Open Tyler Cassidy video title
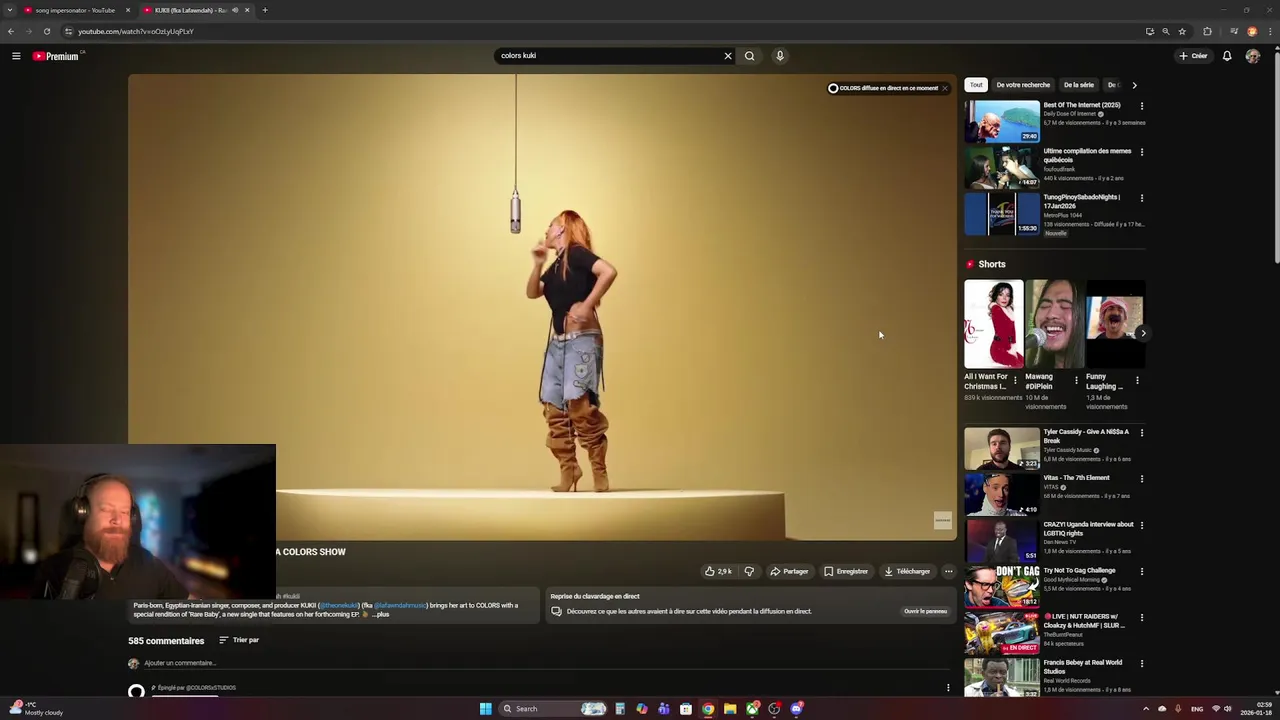1280x720 pixels. tap(1086, 436)
